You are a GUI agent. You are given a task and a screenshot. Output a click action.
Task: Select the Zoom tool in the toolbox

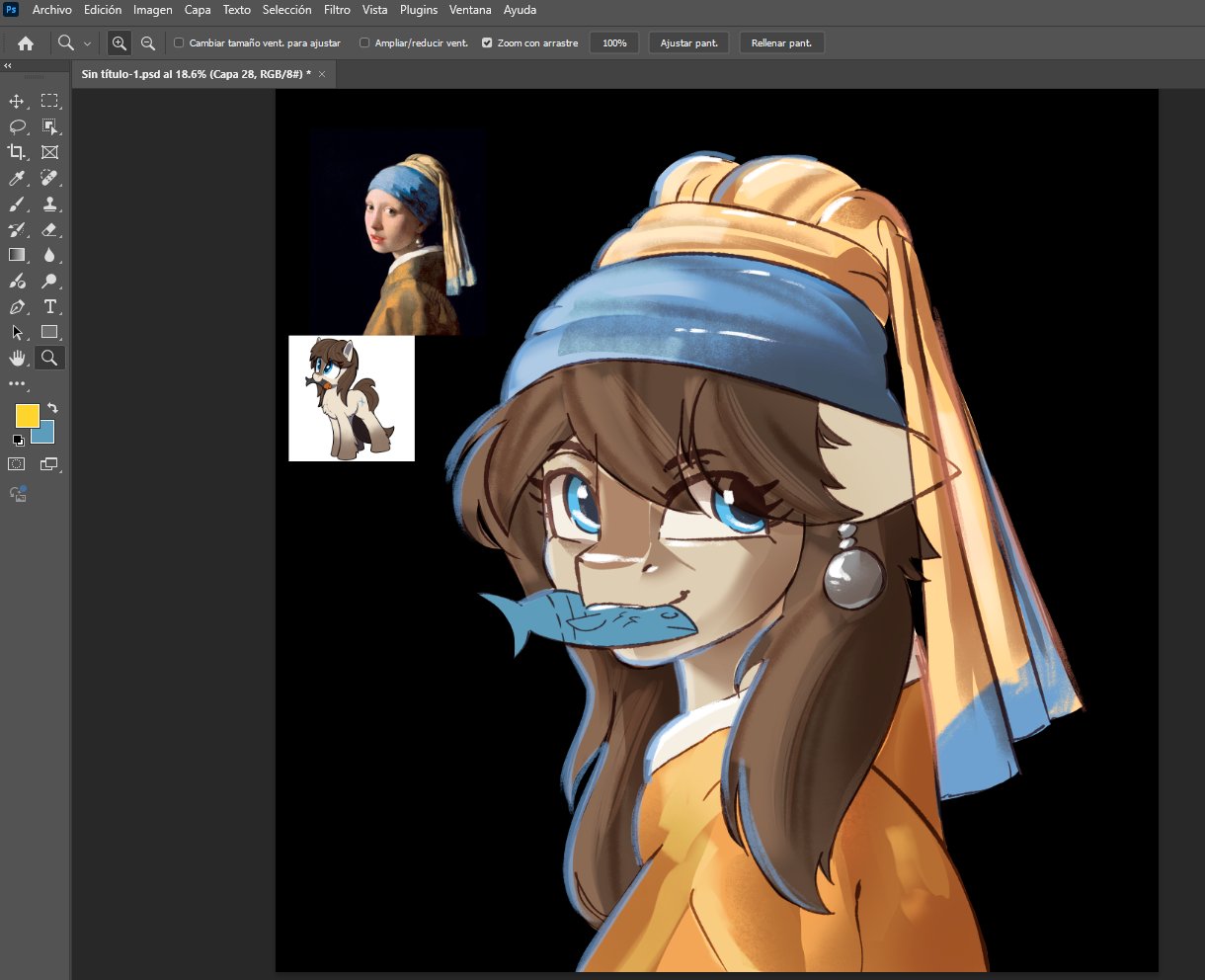pyautogui.click(x=49, y=358)
